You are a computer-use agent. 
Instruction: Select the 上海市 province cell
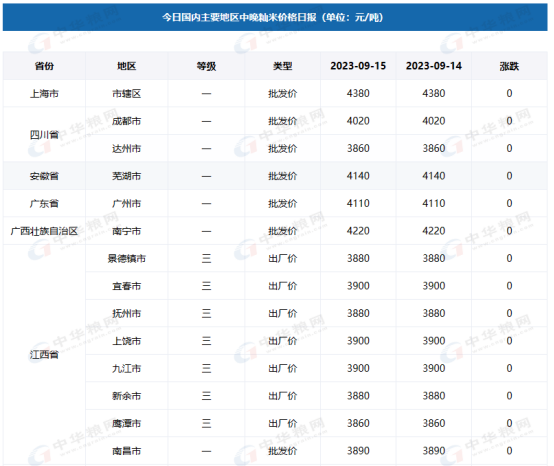point(44,94)
